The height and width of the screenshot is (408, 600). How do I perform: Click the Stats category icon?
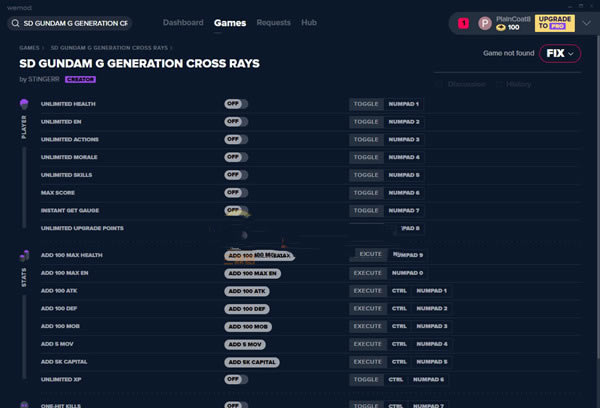click(24, 256)
